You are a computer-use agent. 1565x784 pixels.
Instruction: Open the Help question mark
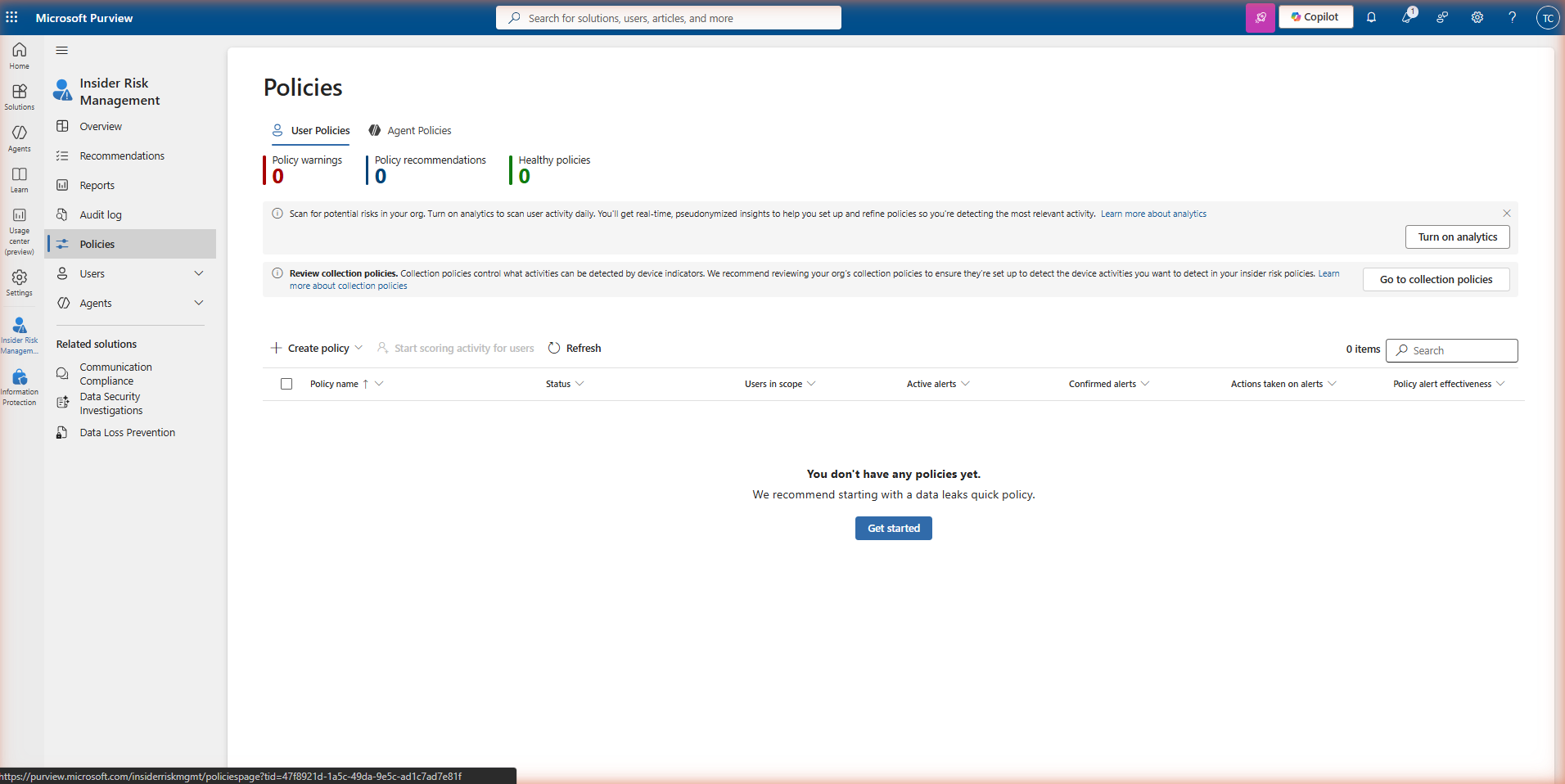[x=1513, y=17]
